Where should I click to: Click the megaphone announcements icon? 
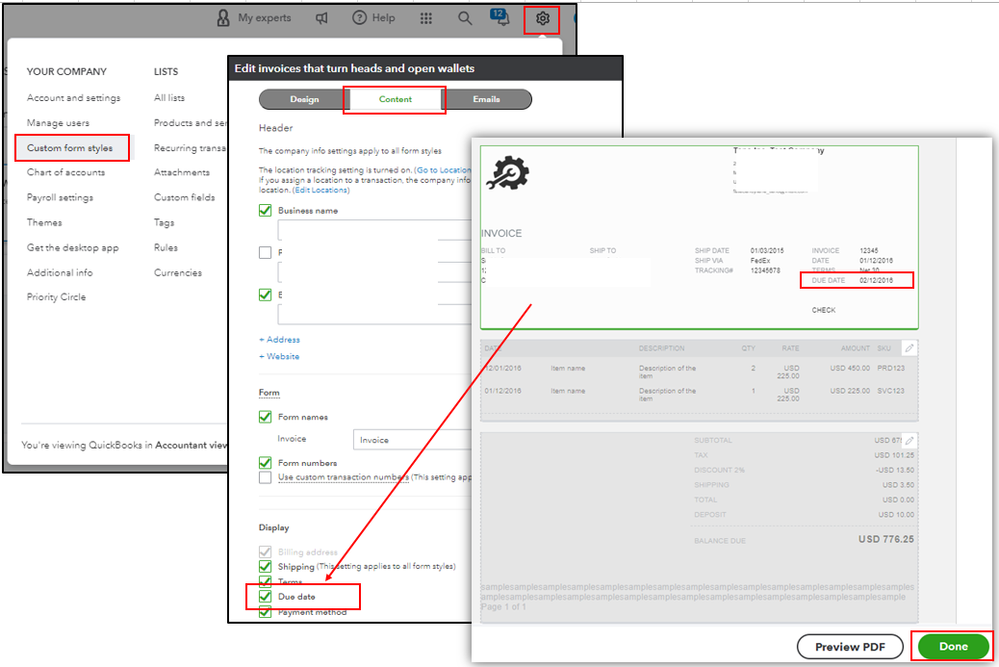[x=322, y=18]
